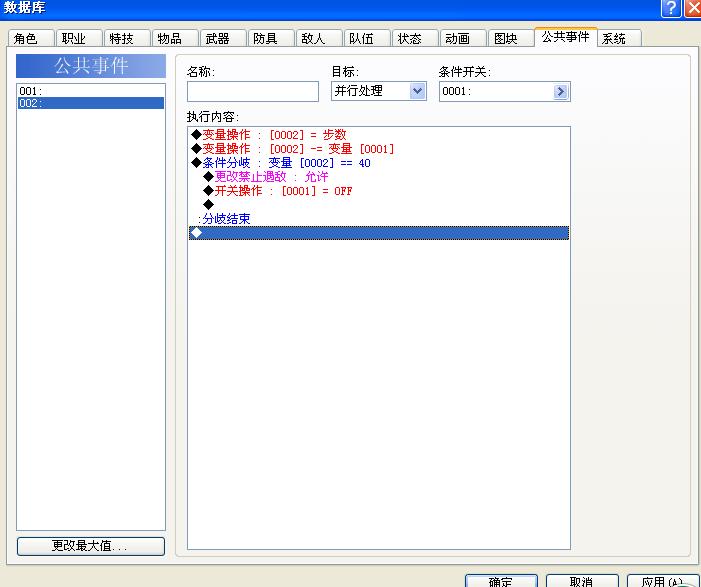Image resolution: width=701 pixels, height=587 pixels.
Task: Open the 图块 tab
Action: pyautogui.click(x=511, y=38)
